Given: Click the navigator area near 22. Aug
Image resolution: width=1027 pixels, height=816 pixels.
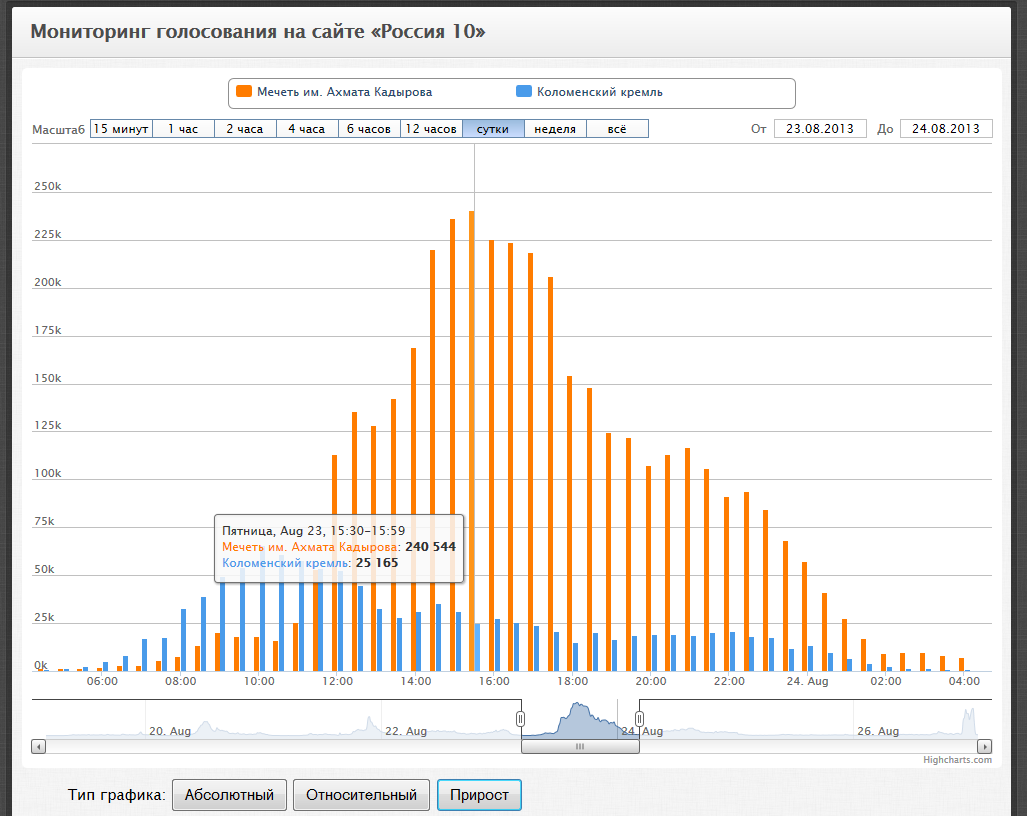Looking at the screenshot, I should 406,731.
